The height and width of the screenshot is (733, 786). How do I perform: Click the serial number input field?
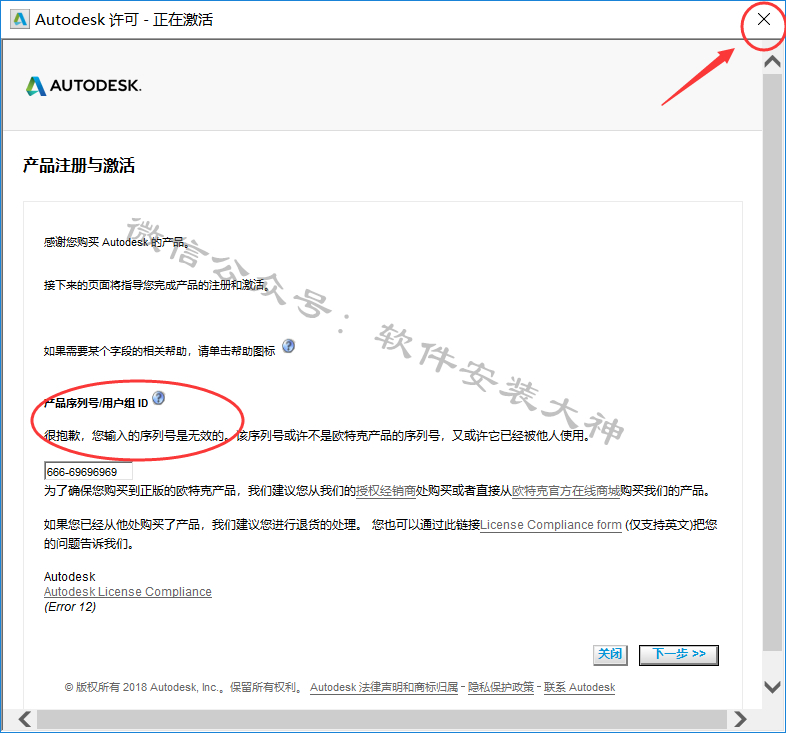88,472
